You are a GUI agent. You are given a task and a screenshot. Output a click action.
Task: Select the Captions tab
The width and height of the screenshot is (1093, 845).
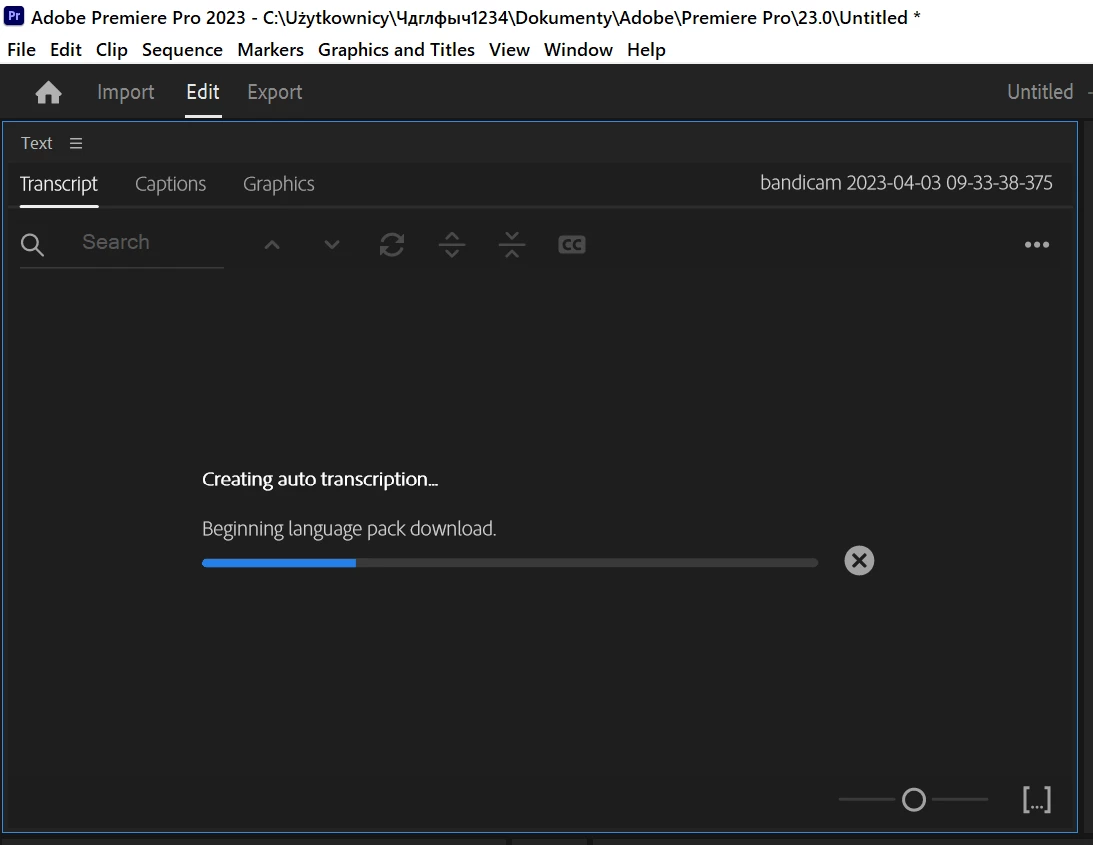[x=170, y=184]
